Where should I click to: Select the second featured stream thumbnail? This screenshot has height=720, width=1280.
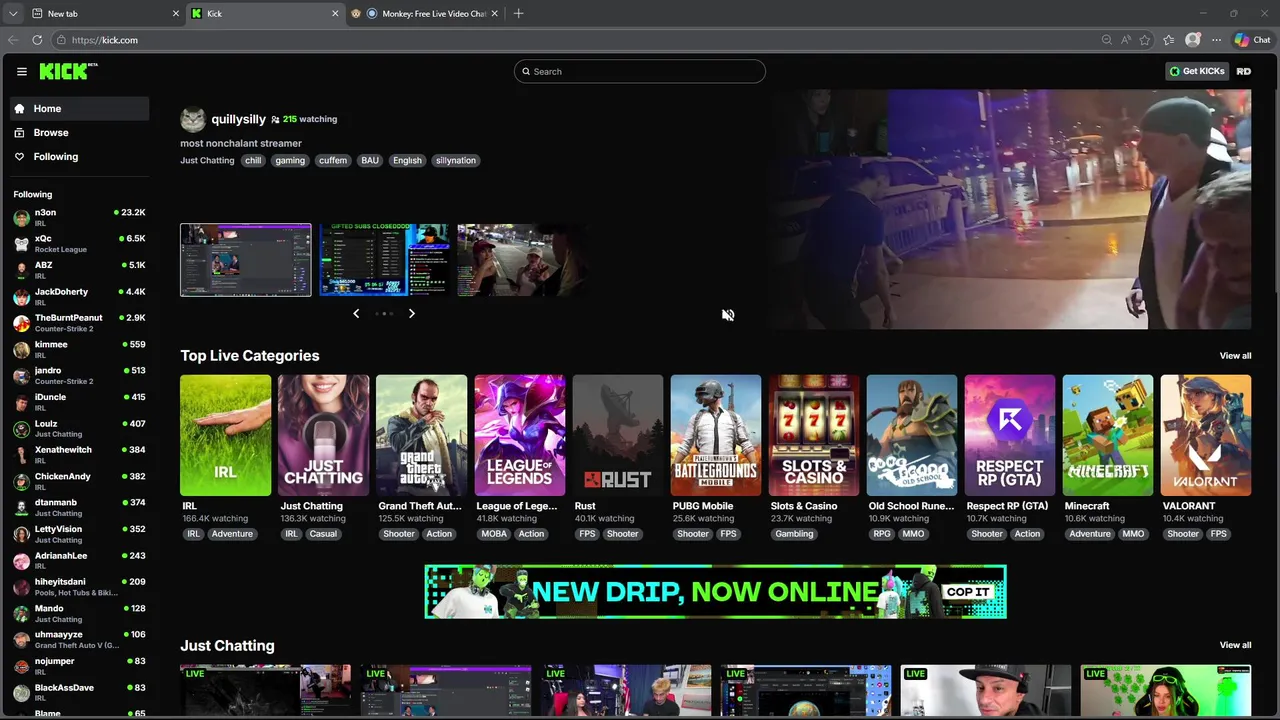click(x=384, y=260)
